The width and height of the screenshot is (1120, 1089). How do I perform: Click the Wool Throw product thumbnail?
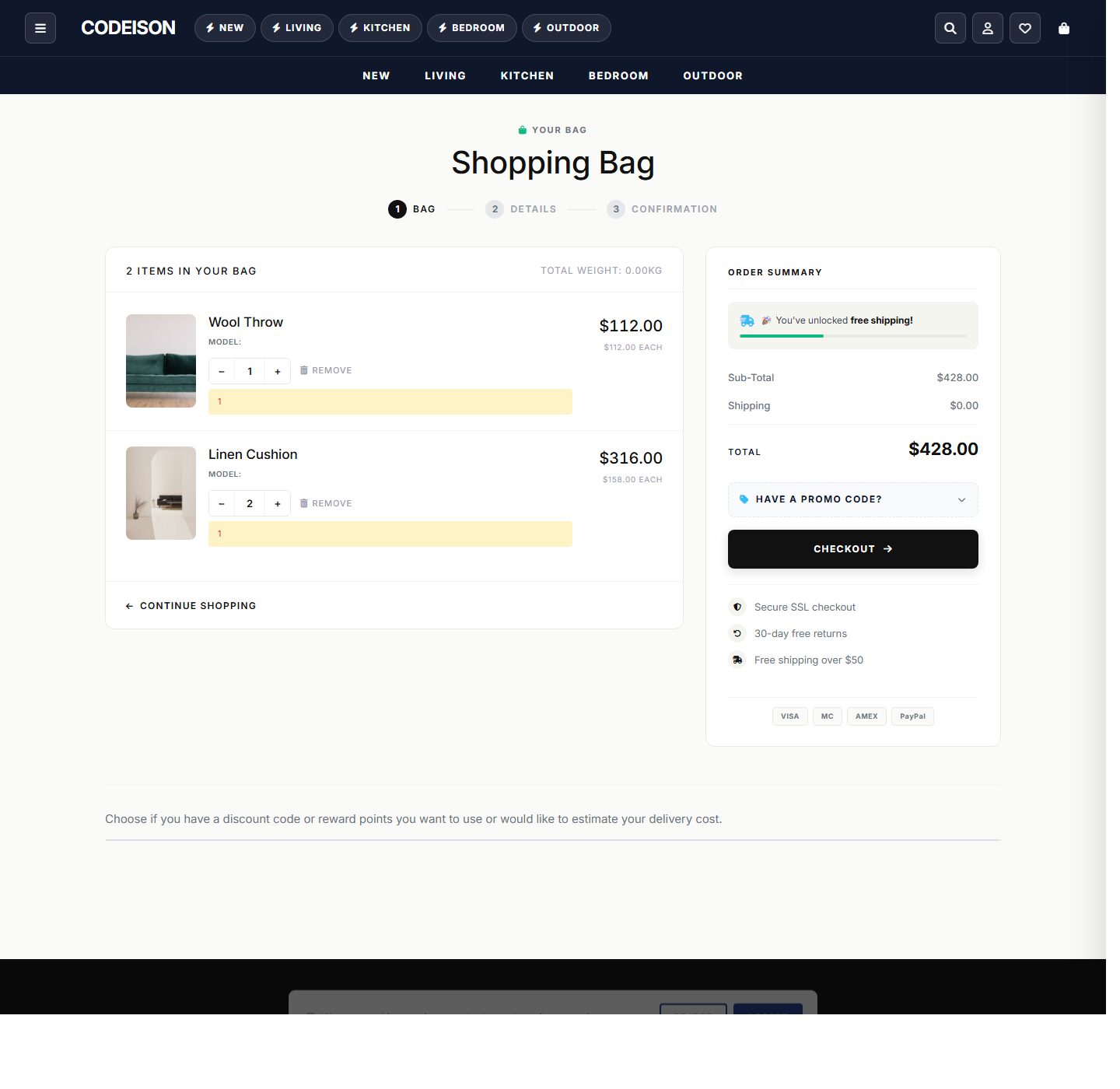click(160, 360)
